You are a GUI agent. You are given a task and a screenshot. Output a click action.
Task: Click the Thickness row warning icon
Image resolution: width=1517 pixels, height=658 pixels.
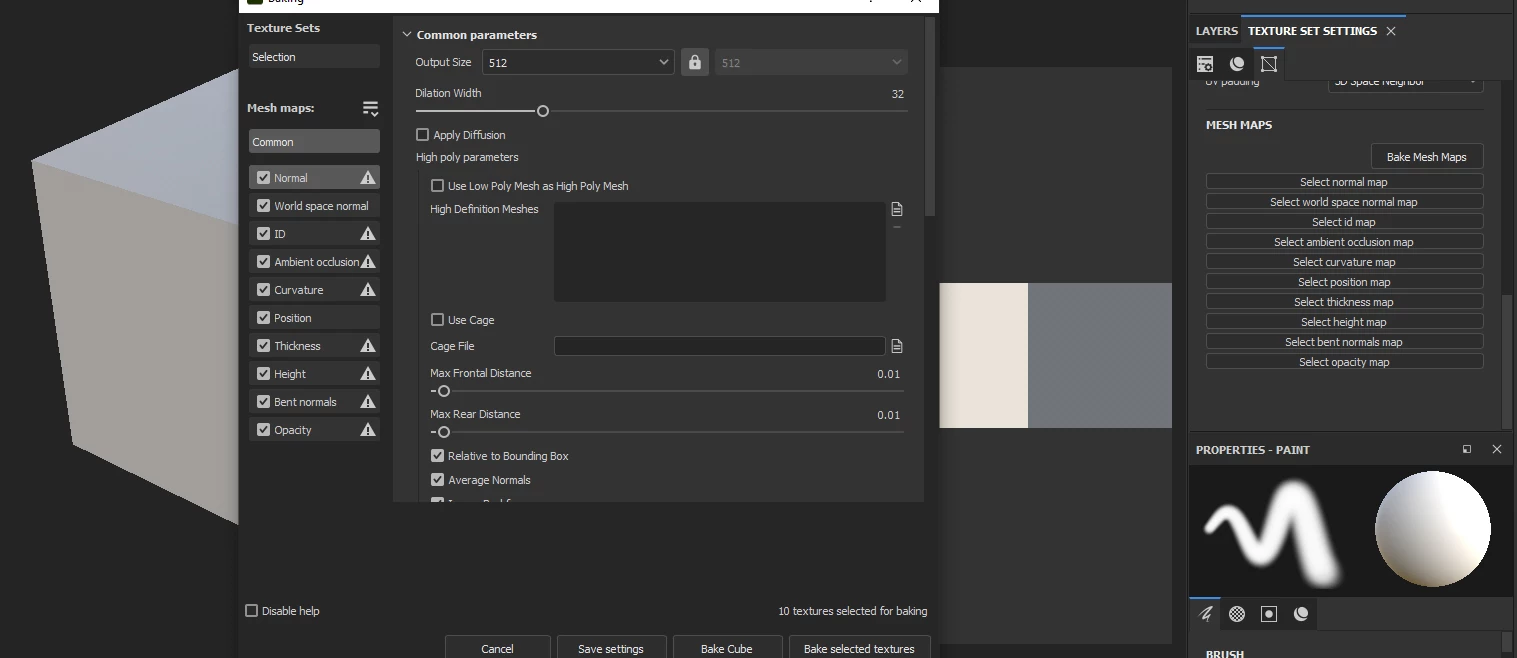click(x=368, y=346)
